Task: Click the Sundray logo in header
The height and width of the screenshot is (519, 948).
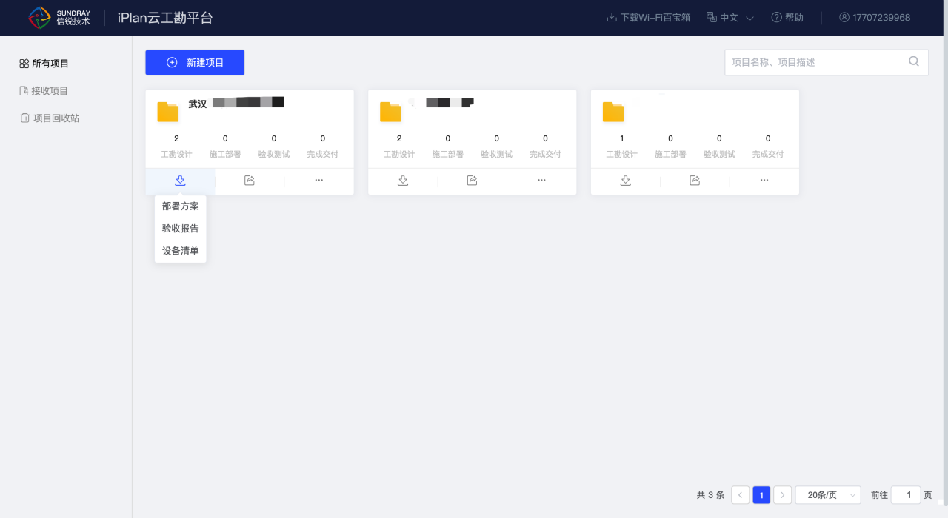Action: coord(59,18)
